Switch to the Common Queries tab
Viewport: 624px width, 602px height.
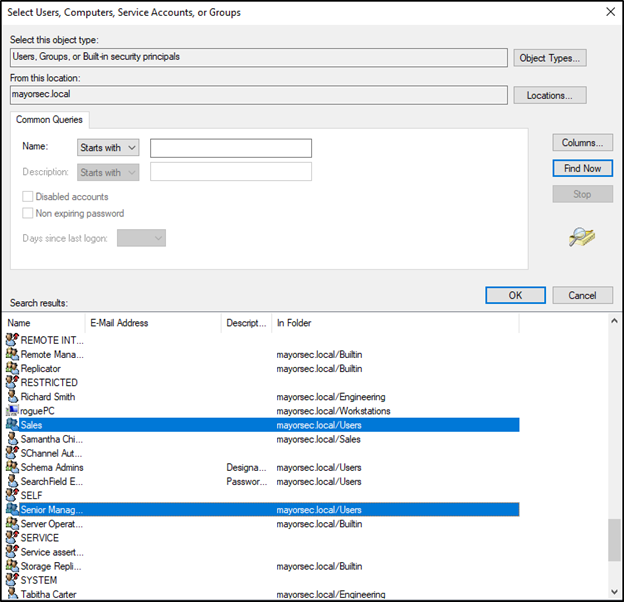coord(48,119)
